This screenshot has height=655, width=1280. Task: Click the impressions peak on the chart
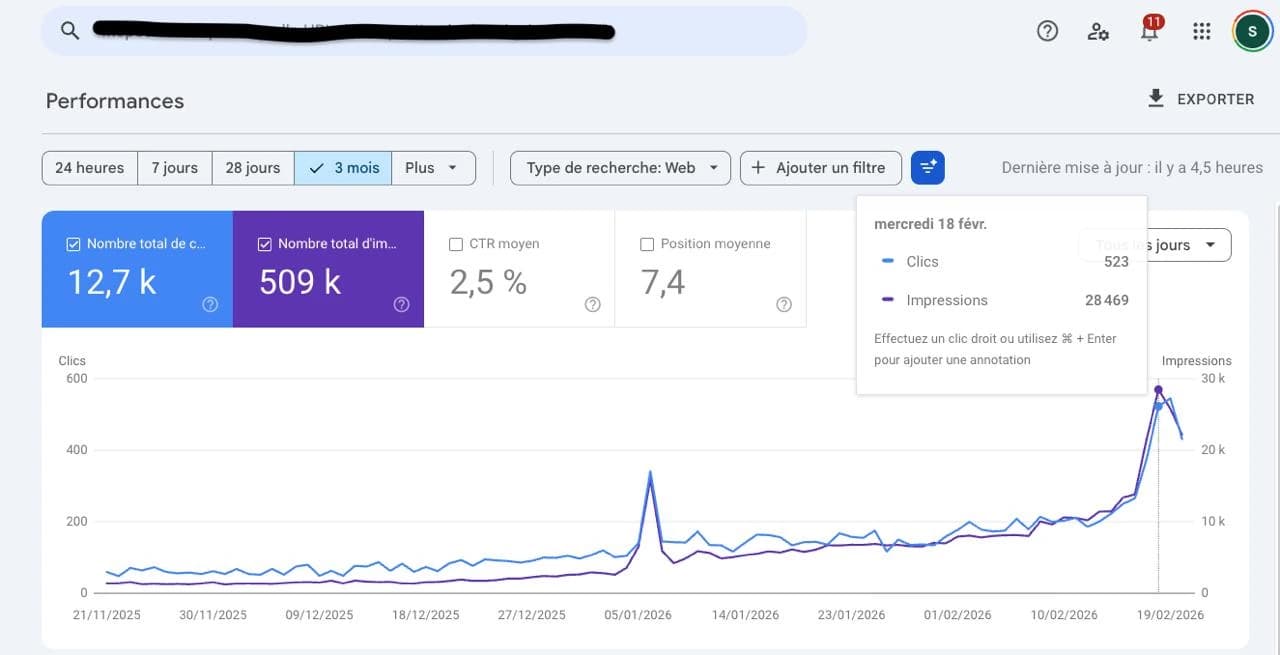1158,390
